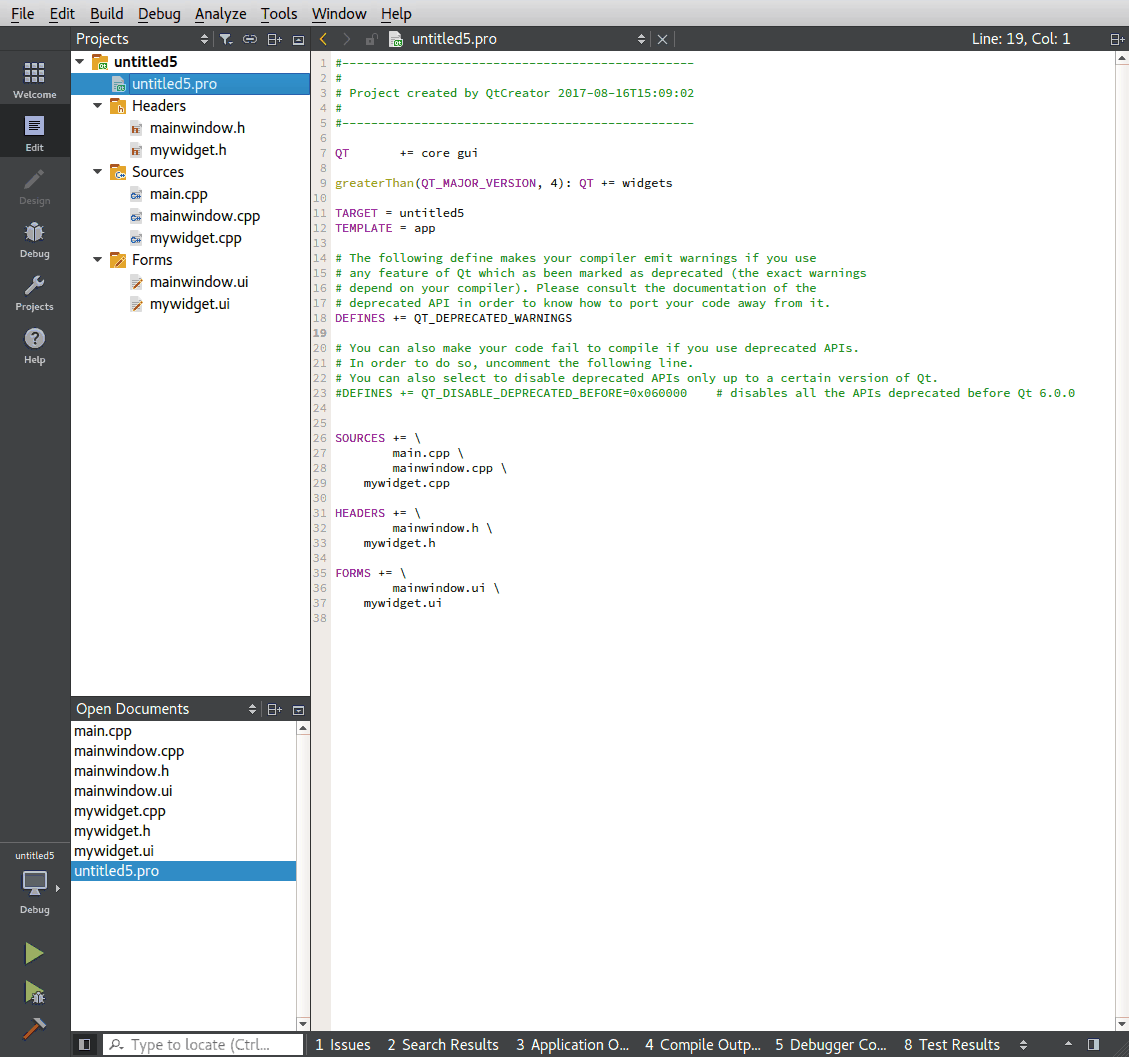Toggle the bottom-left sidebar visibility button
1129x1057 pixels.
coord(85,1044)
